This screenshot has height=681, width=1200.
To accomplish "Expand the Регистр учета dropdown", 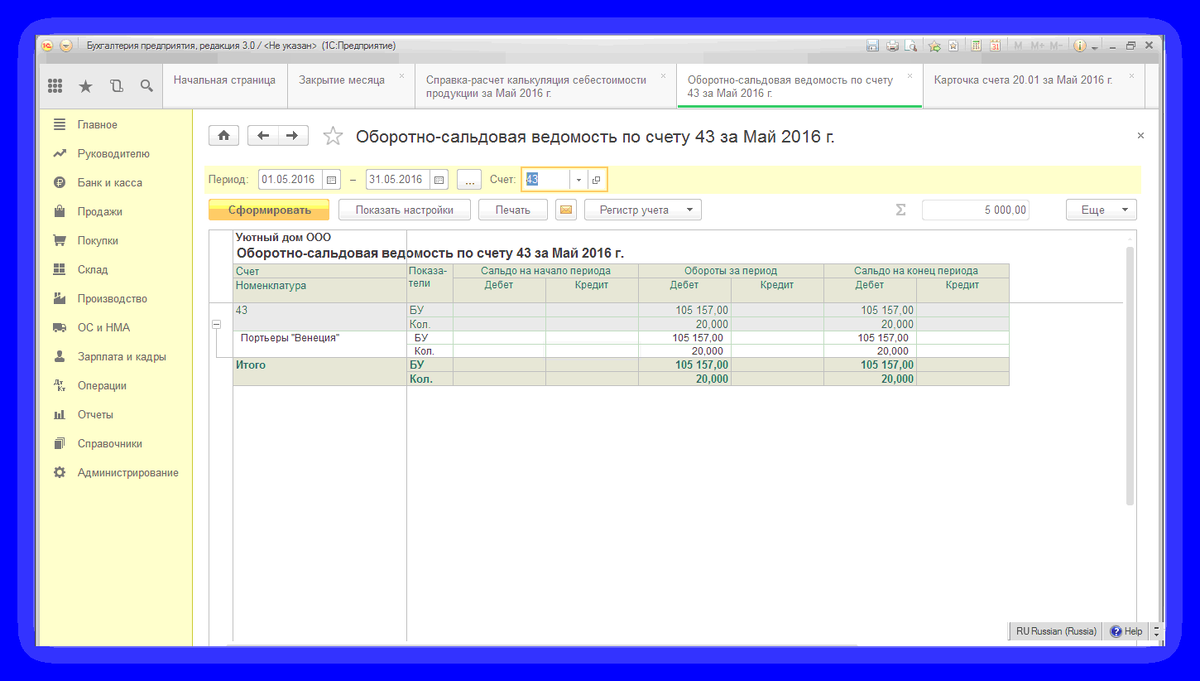I will (x=643, y=210).
